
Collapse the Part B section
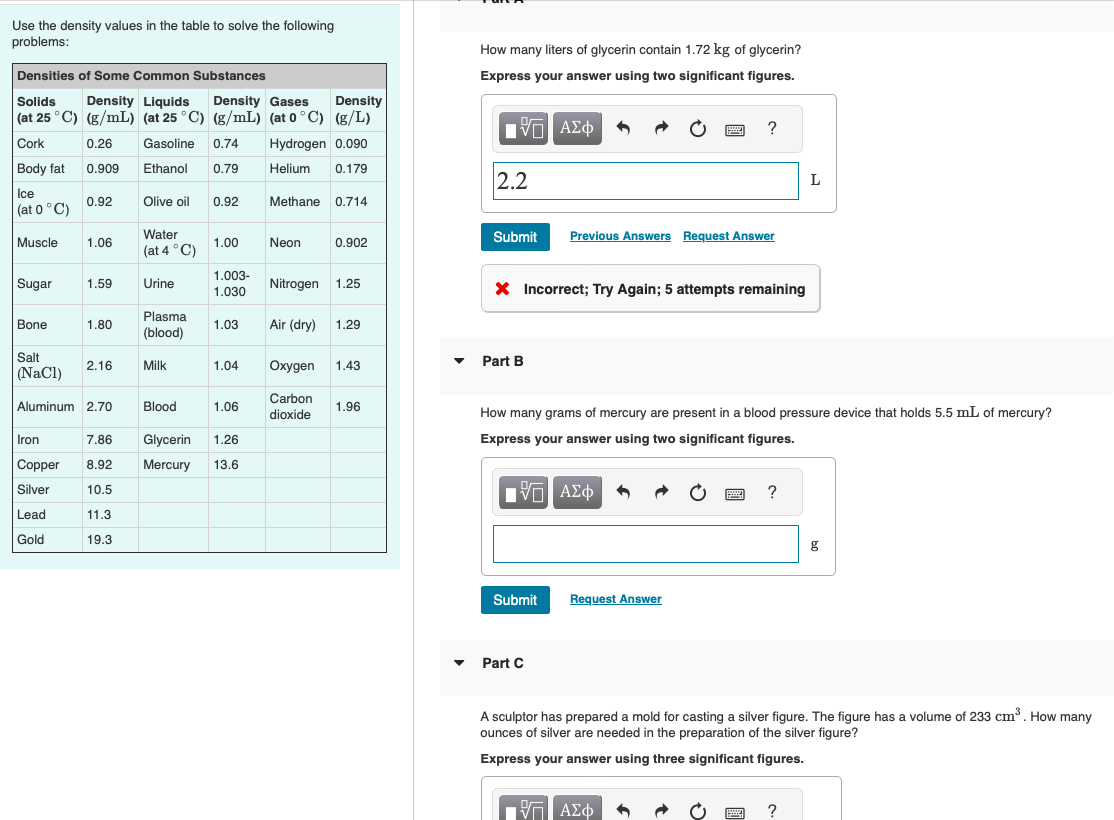coord(459,361)
